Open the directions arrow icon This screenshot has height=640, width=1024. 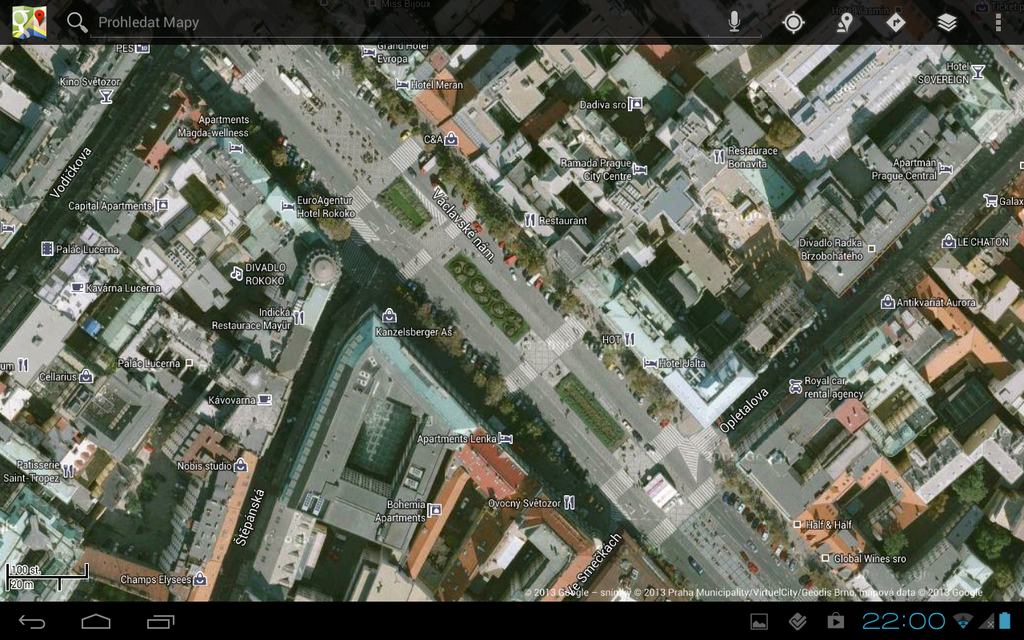click(895, 22)
